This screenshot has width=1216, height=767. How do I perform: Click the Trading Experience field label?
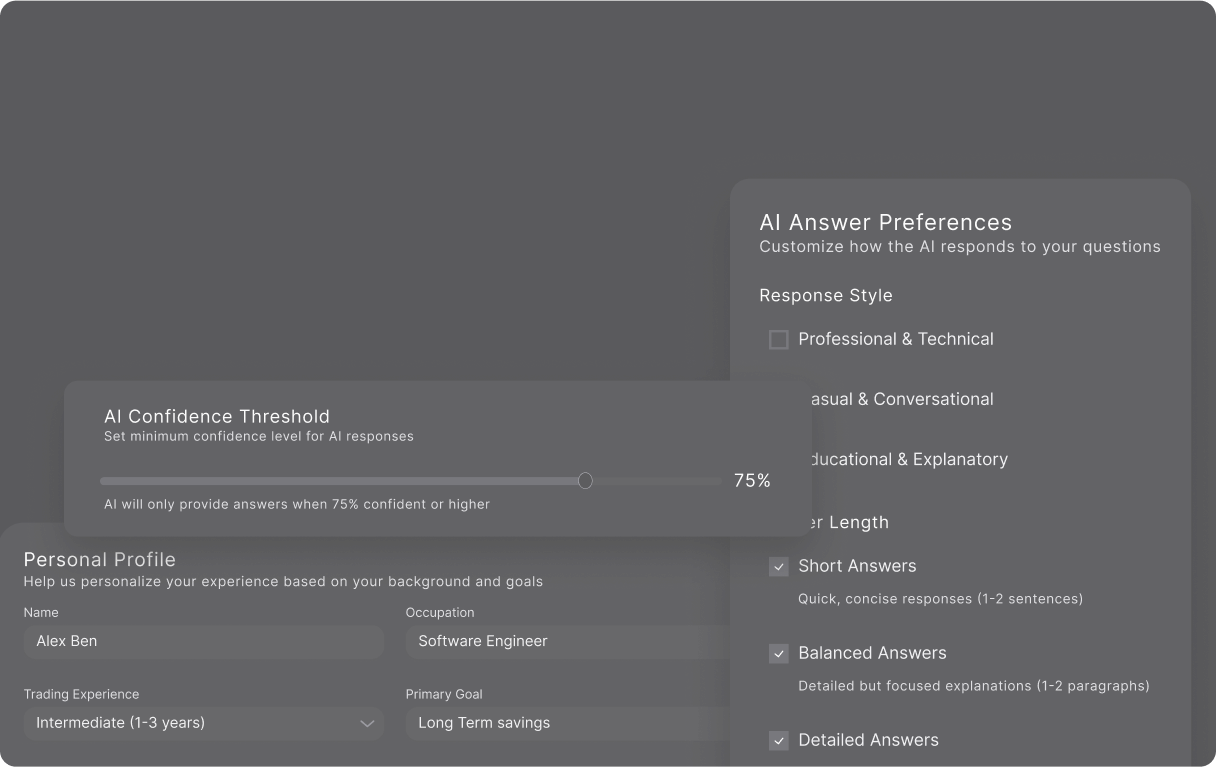pos(82,694)
